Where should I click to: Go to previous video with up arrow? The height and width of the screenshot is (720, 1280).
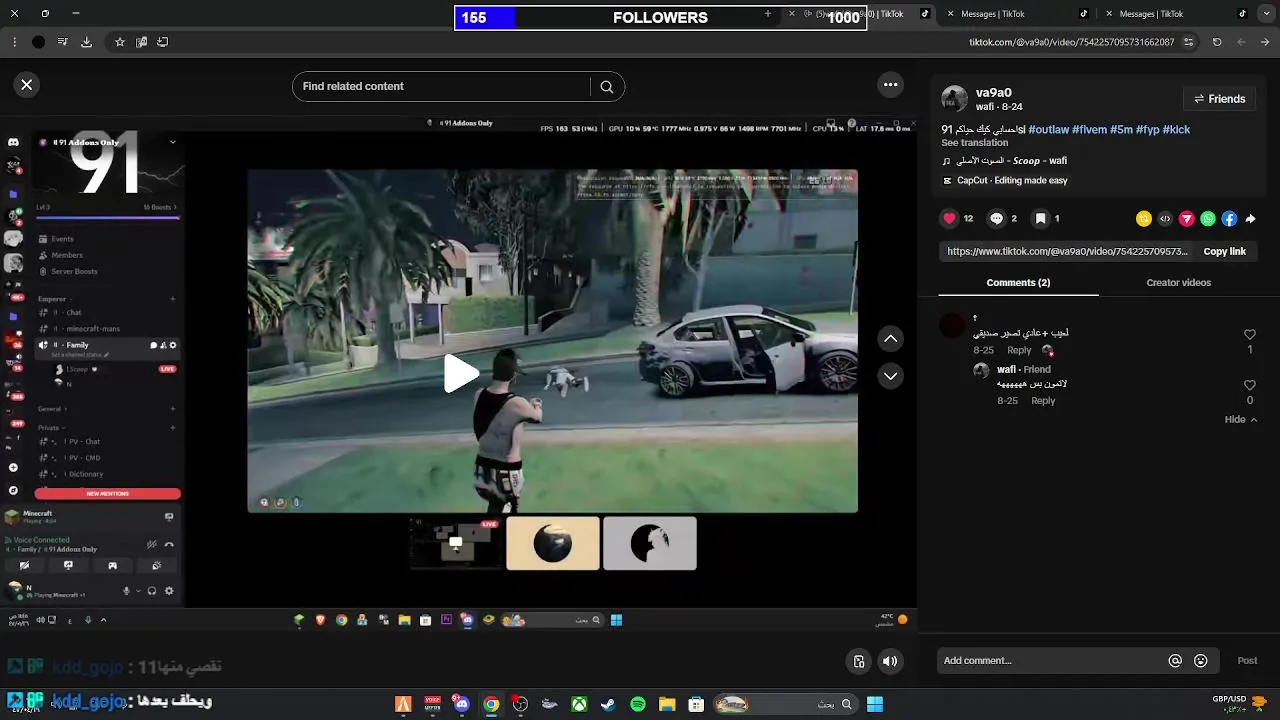pos(890,339)
